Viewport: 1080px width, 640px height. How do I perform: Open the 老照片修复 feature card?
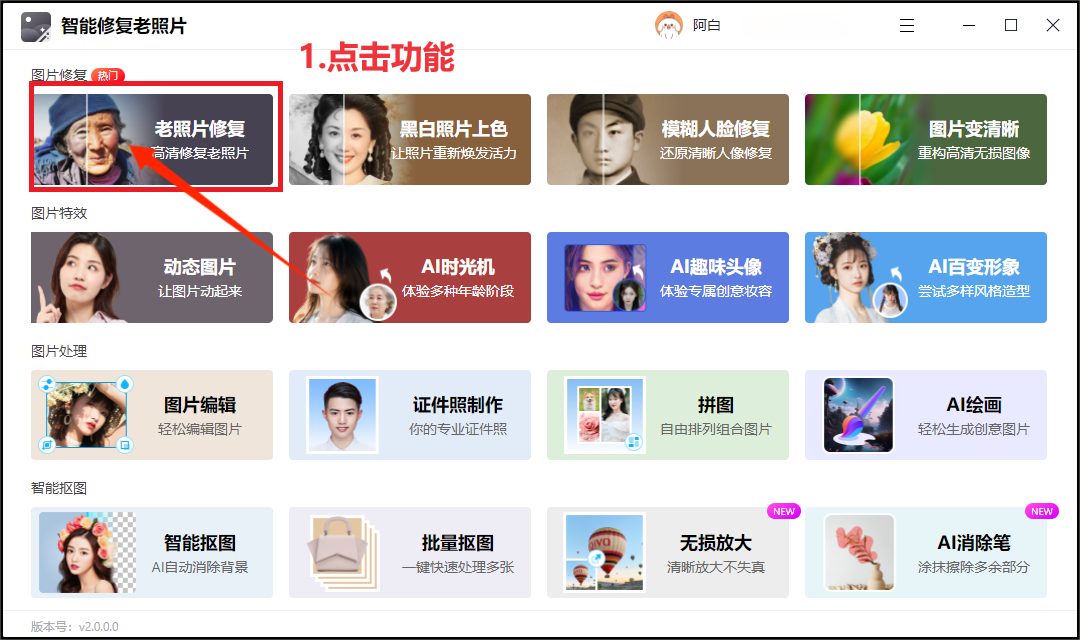tap(152, 139)
